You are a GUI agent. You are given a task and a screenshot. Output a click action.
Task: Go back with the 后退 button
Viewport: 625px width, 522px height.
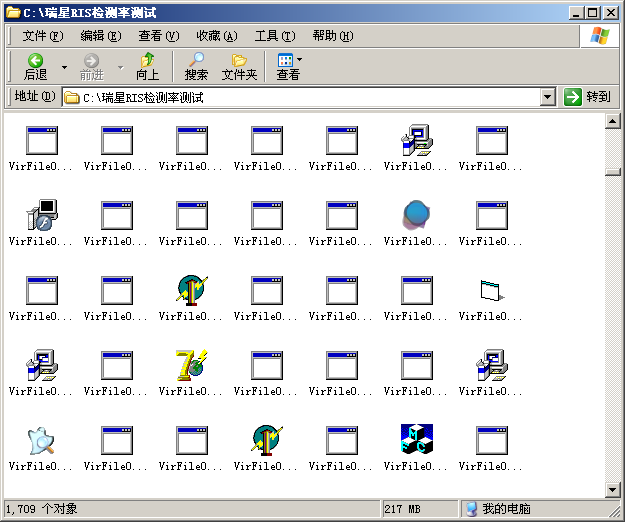pos(35,67)
